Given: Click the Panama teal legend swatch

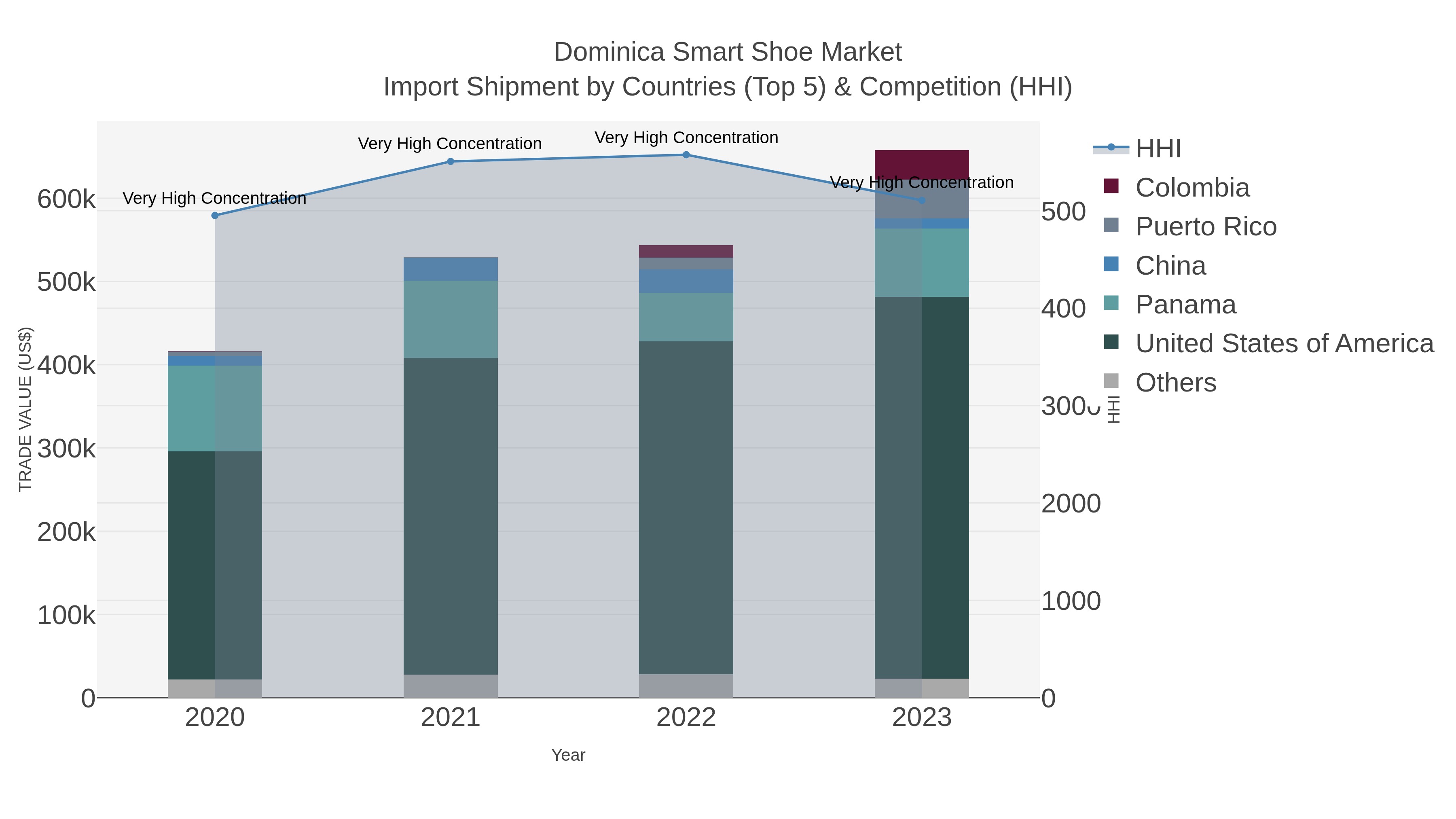Looking at the screenshot, I should click(x=1111, y=303).
